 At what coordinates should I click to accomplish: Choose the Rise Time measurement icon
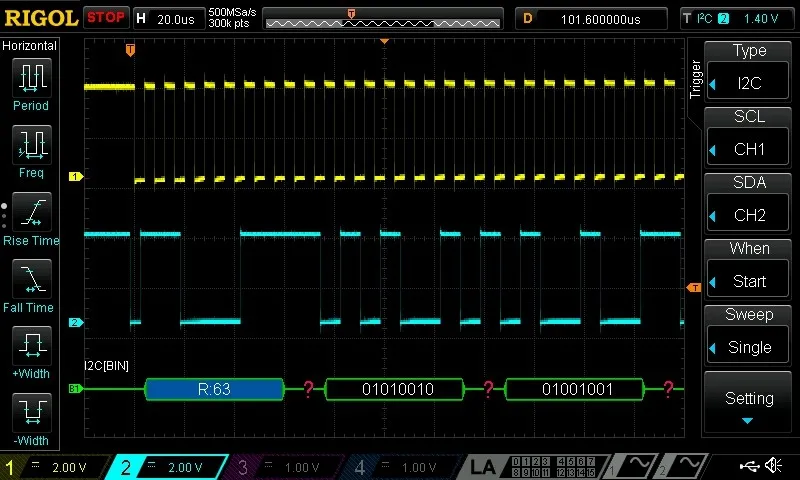pyautogui.click(x=30, y=212)
